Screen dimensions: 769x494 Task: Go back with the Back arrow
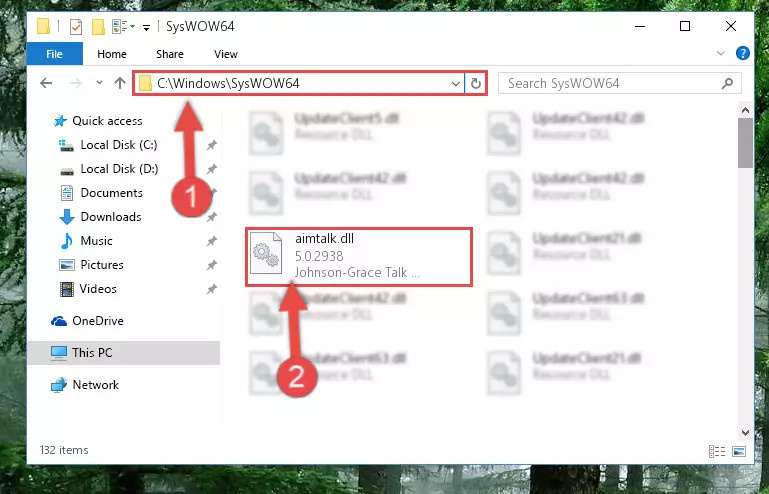[46, 83]
